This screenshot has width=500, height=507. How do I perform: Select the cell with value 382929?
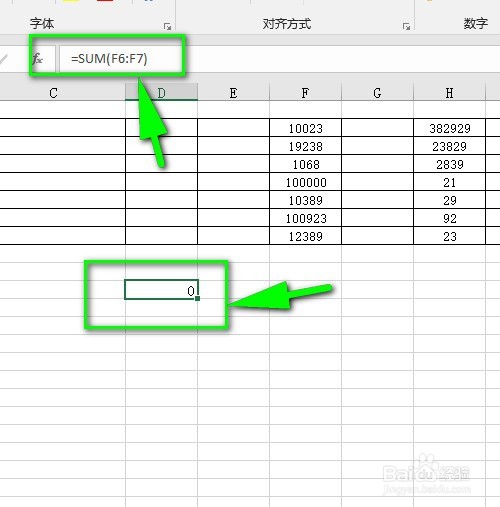(x=449, y=128)
